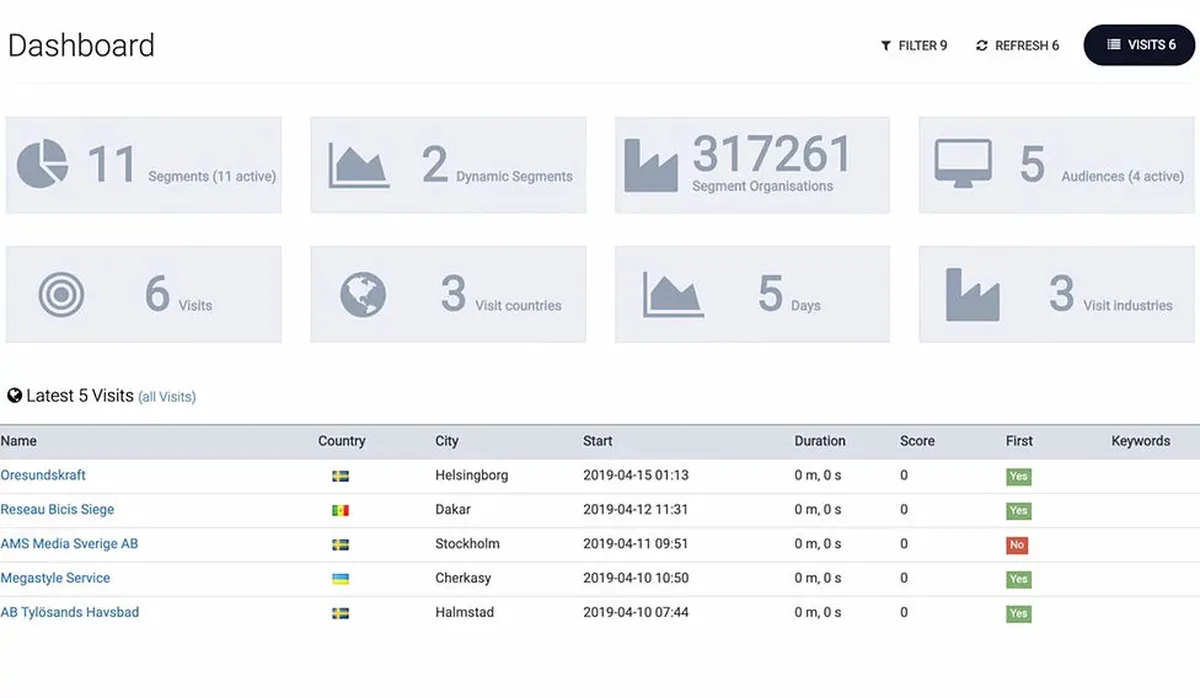Screen dimensions: 1200x698
Task: Click the Dakar city cell
Action: pyautogui.click(x=453, y=509)
